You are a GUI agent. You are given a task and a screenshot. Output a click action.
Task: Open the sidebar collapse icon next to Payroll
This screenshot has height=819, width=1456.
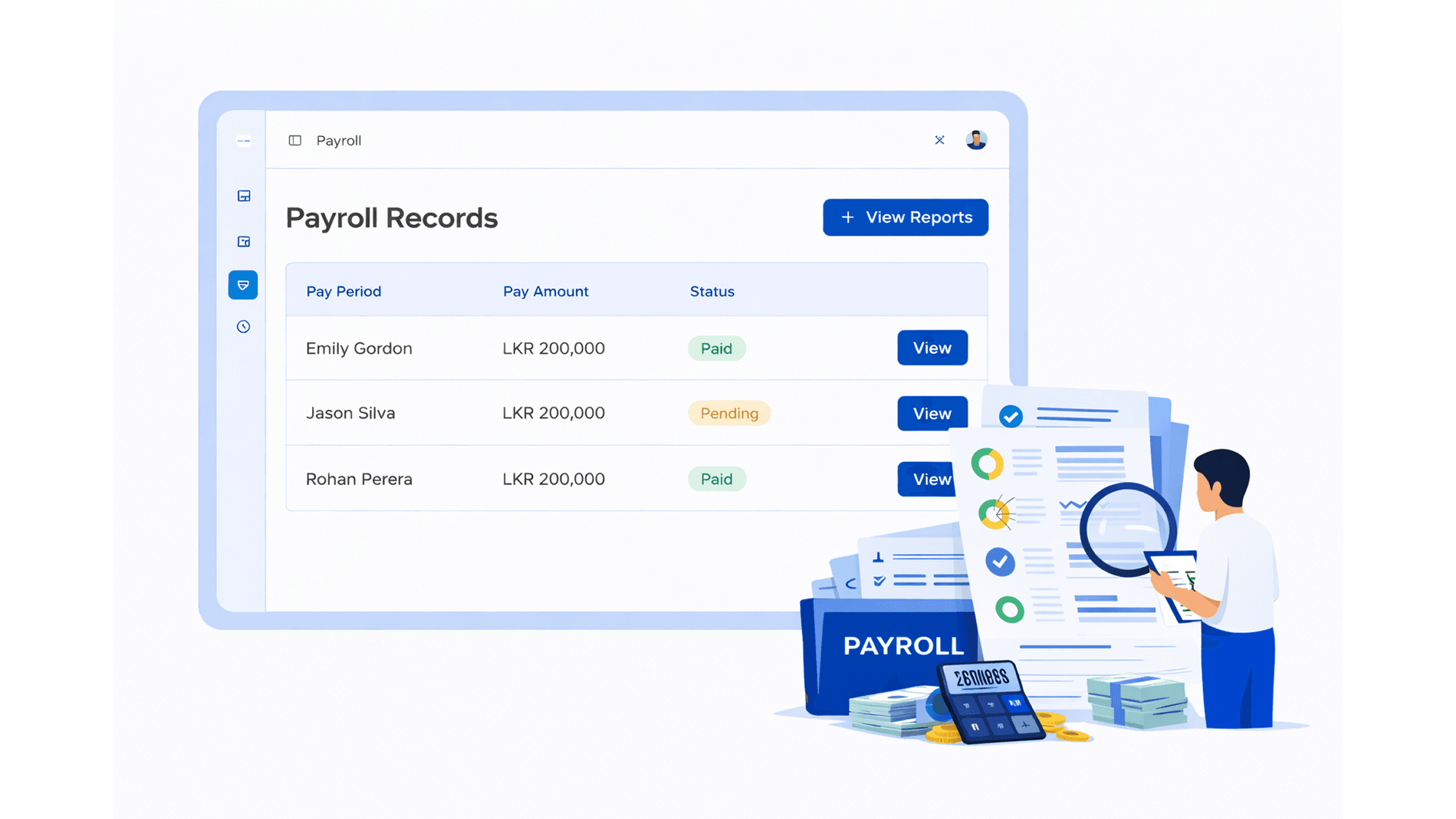click(x=295, y=140)
